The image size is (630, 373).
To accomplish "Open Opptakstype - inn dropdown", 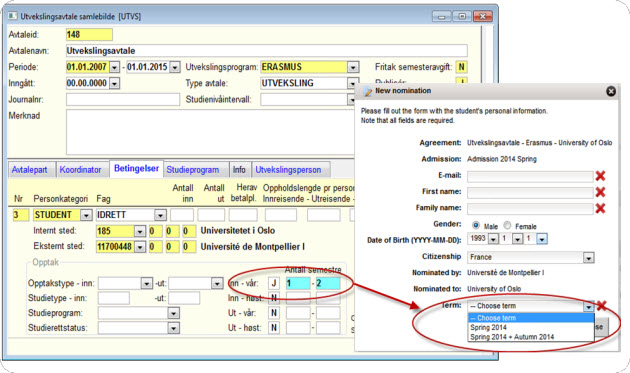I will pyautogui.click(x=147, y=284).
